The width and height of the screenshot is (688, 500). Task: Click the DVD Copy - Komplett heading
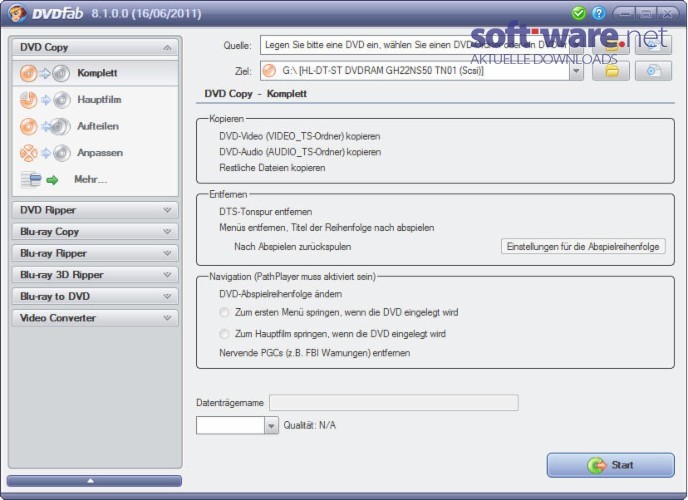point(255,94)
